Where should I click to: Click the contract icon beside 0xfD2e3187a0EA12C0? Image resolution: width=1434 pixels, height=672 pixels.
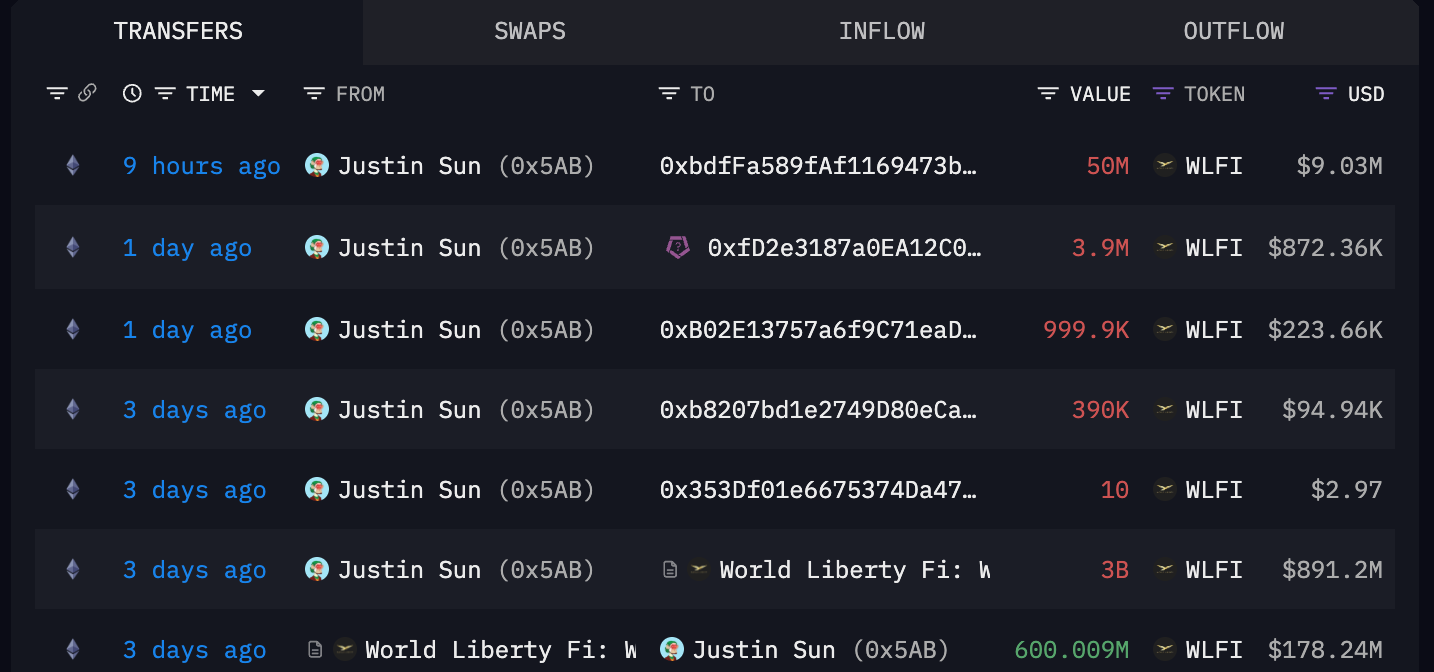click(677, 247)
